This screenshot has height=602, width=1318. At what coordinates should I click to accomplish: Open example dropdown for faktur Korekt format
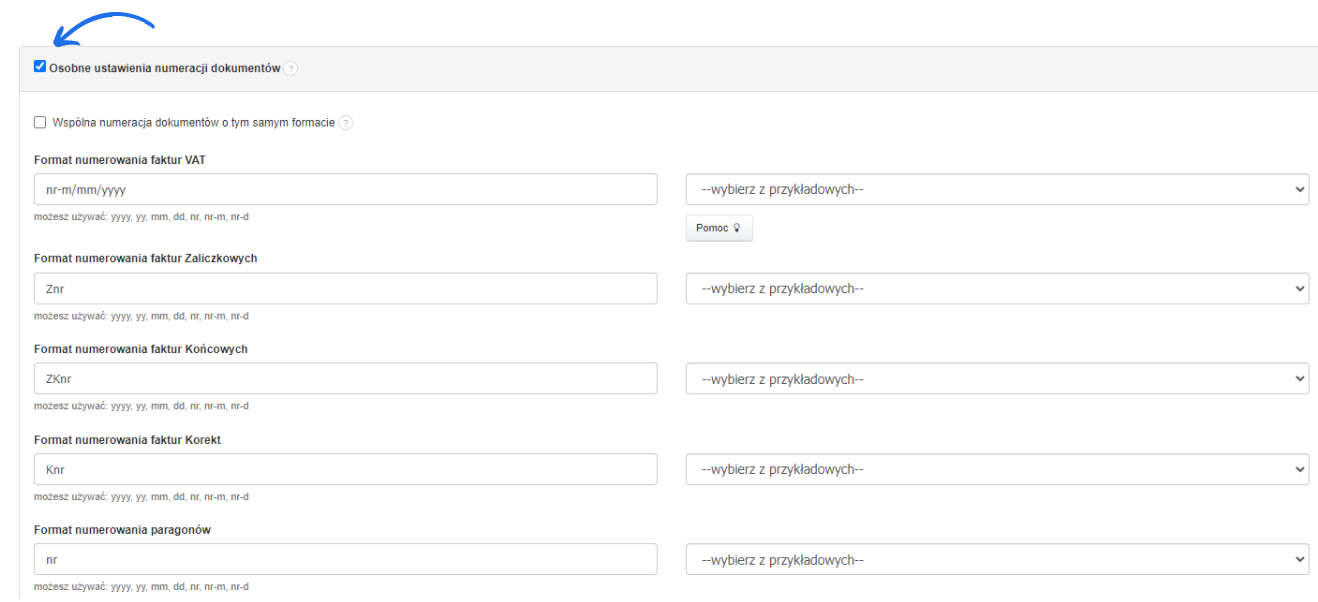coord(997,469)
